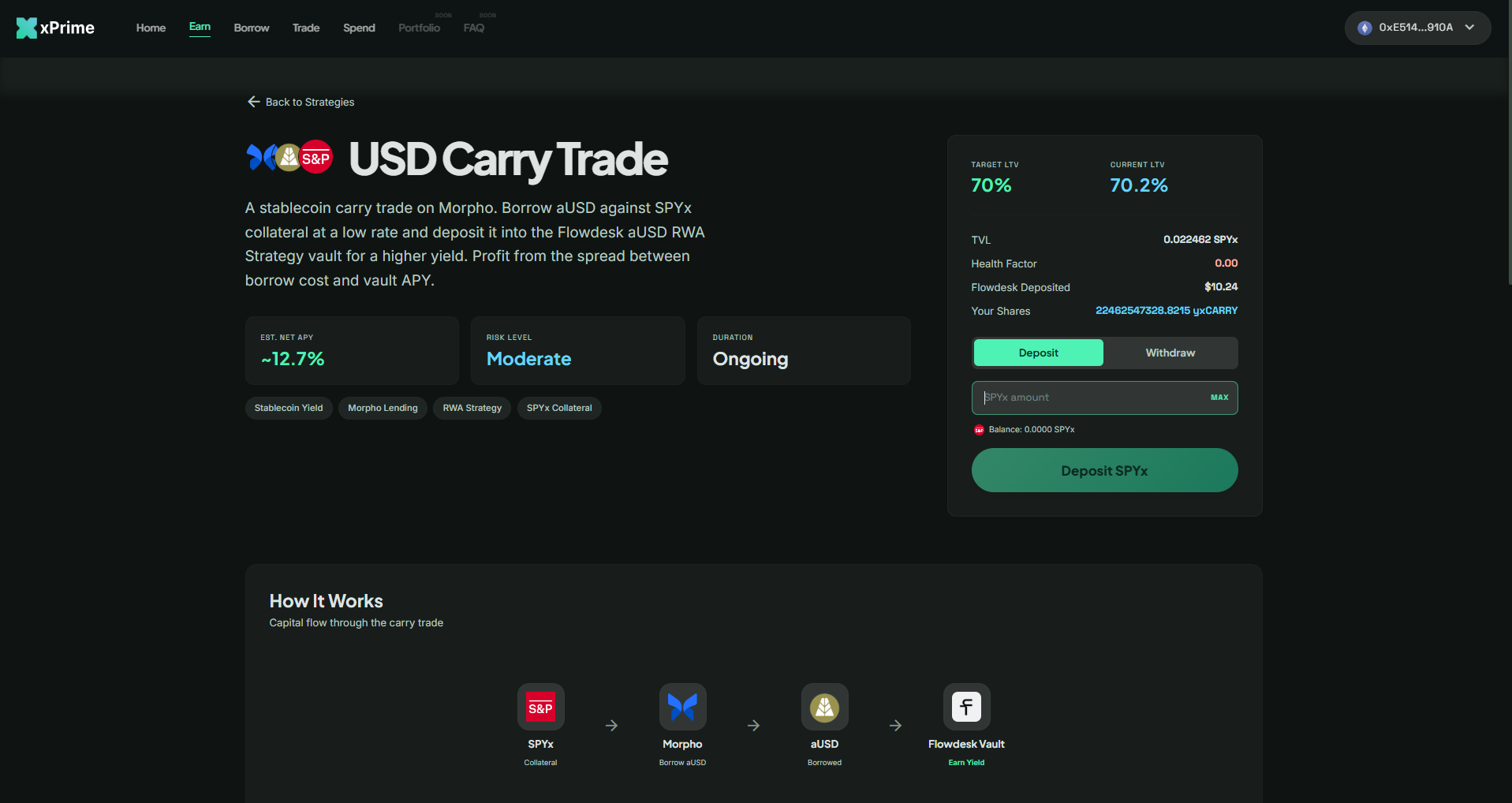
Task: Click the Borrow aUSD label under Morpho
Action: tap(682, 763)
